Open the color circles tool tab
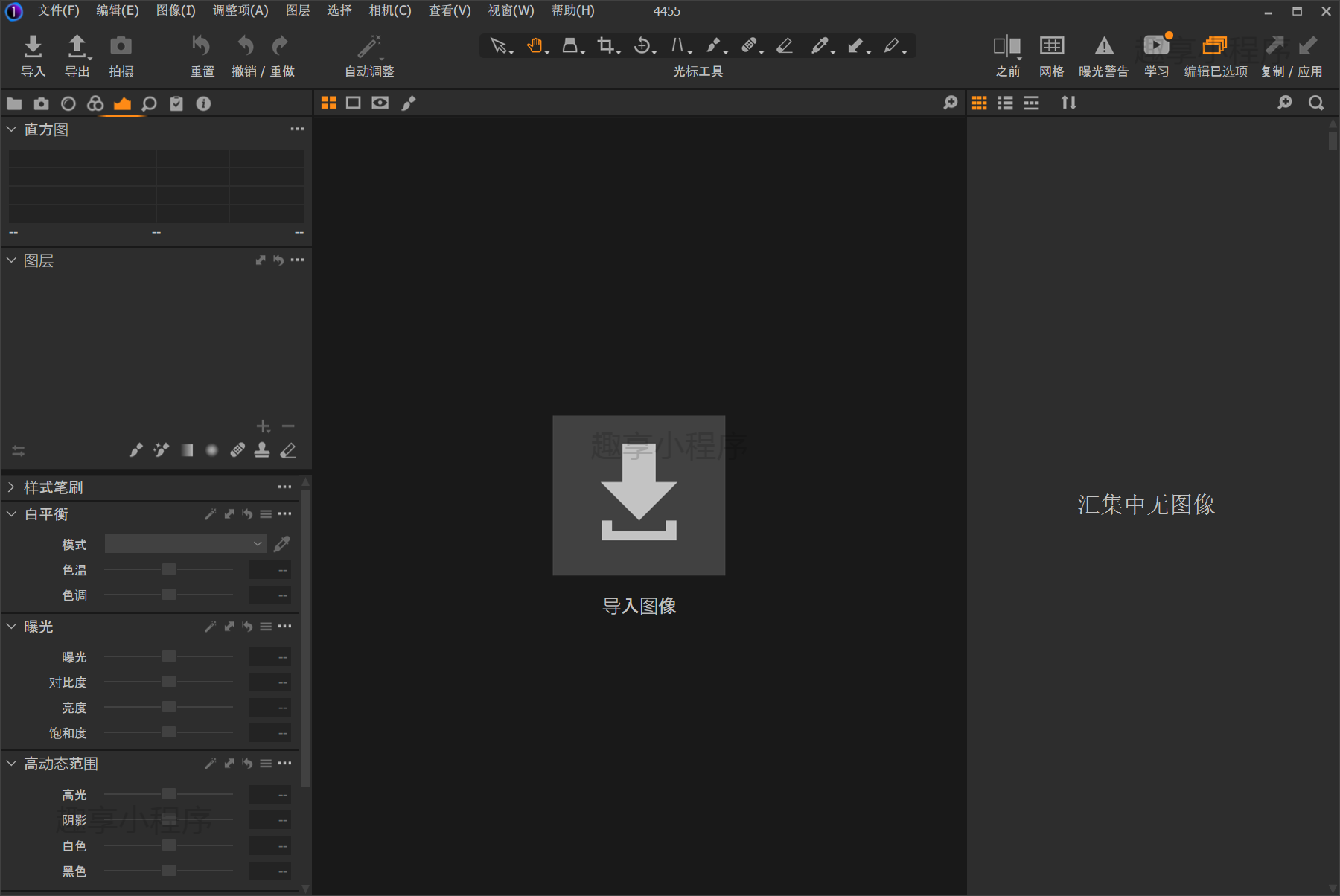This screenshot has width=1340, height=896. pyautogui.click(x=95, y=103)
